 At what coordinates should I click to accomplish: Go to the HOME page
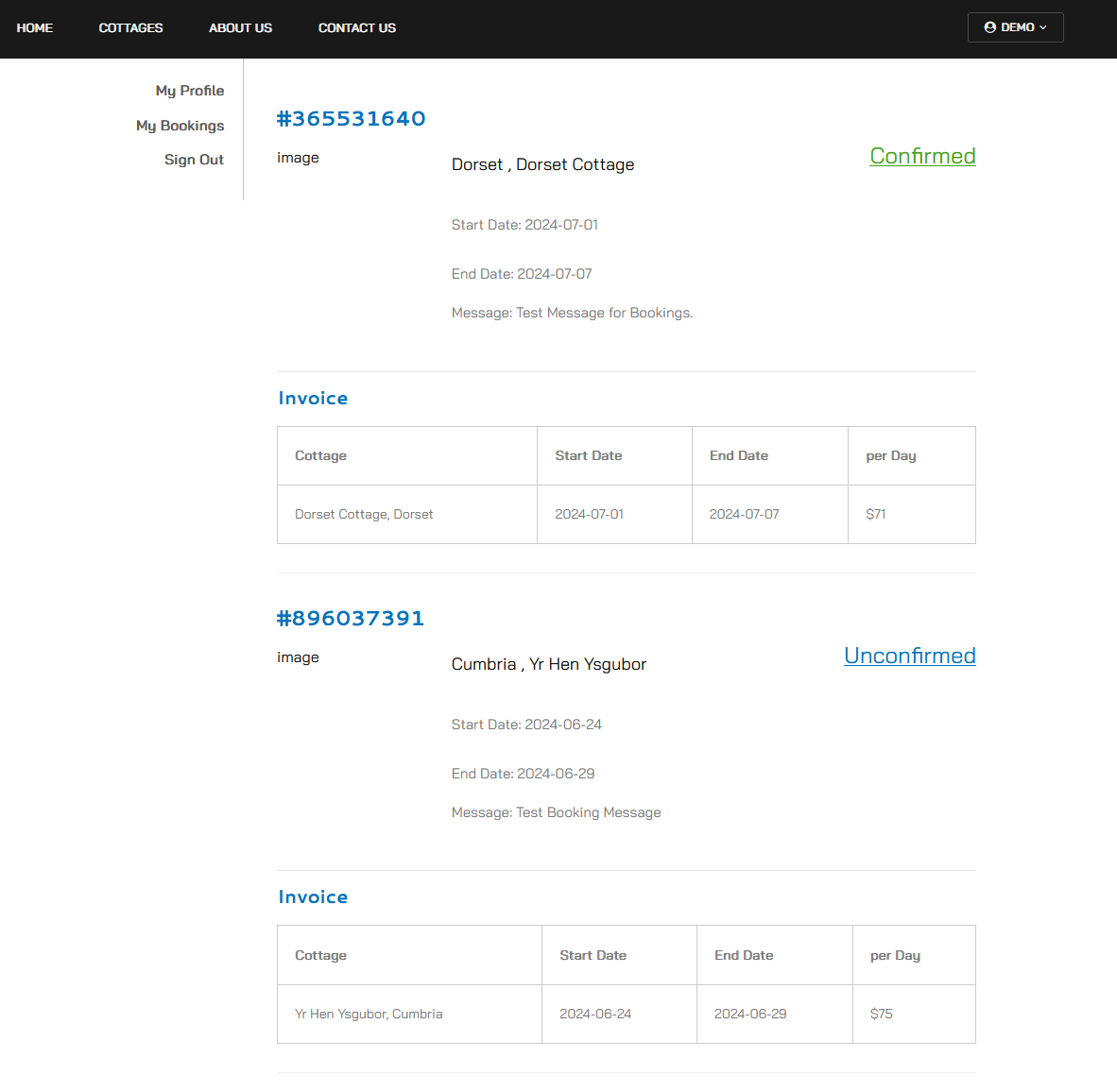35,28
